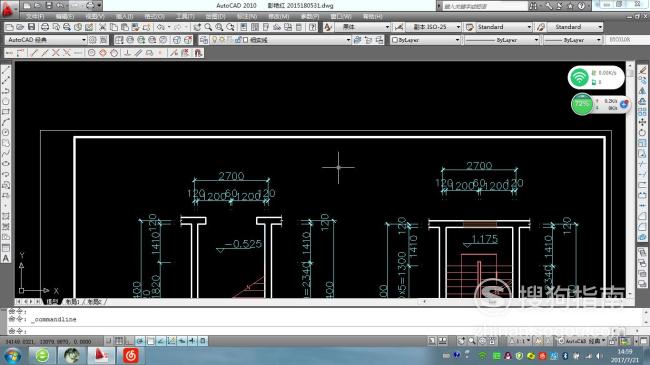The image size is (650, 365).
Task: Select the Zoom Realtime magnifier icon
Action: pos(208,27)
